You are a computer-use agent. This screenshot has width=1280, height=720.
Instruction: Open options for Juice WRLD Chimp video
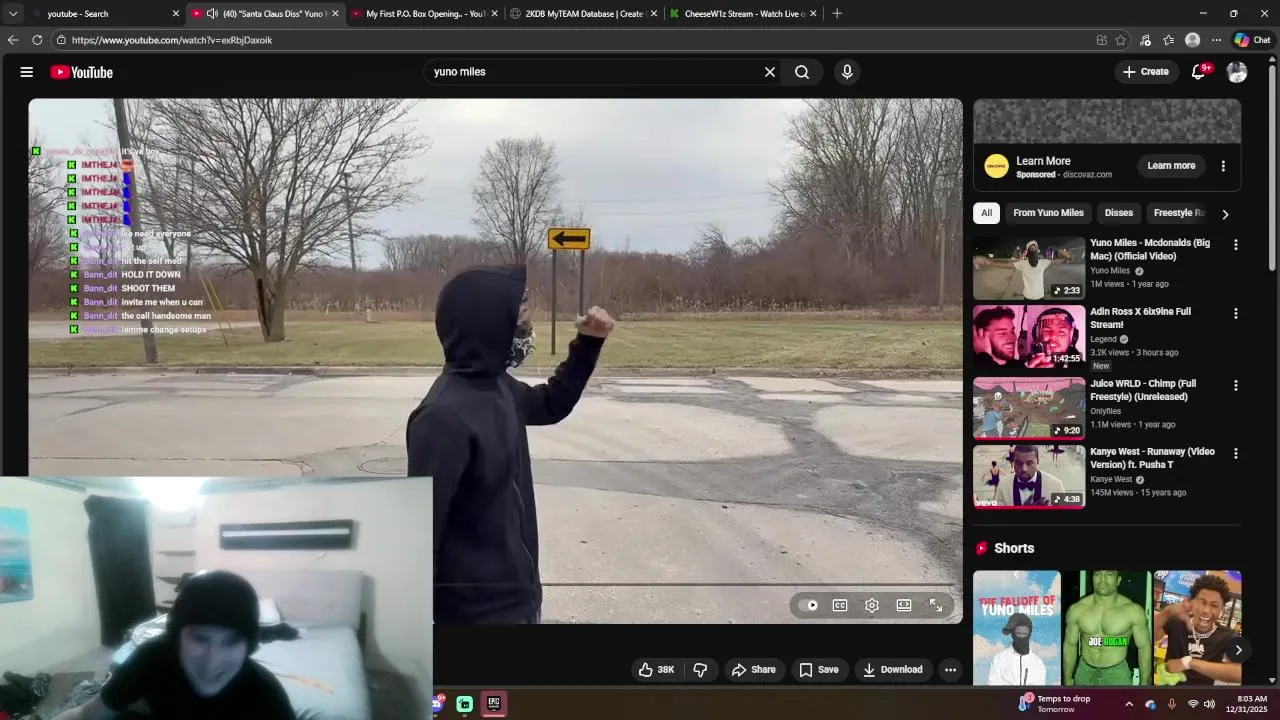coord(1236,385)
